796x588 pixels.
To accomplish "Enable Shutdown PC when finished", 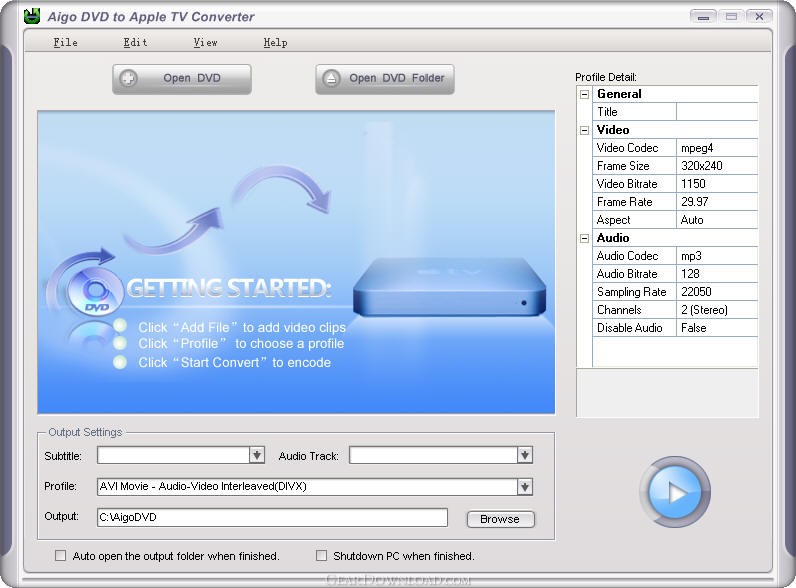I will point(321,556).
